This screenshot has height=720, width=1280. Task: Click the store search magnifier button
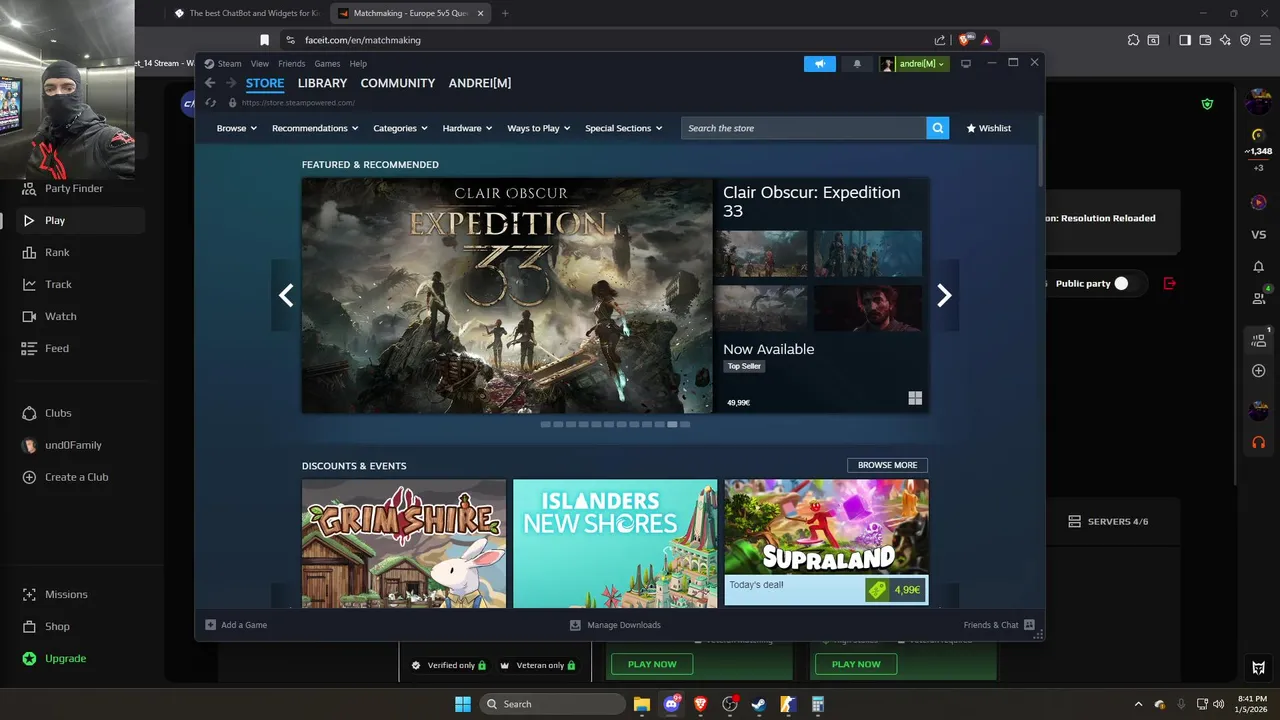point(937,128)
